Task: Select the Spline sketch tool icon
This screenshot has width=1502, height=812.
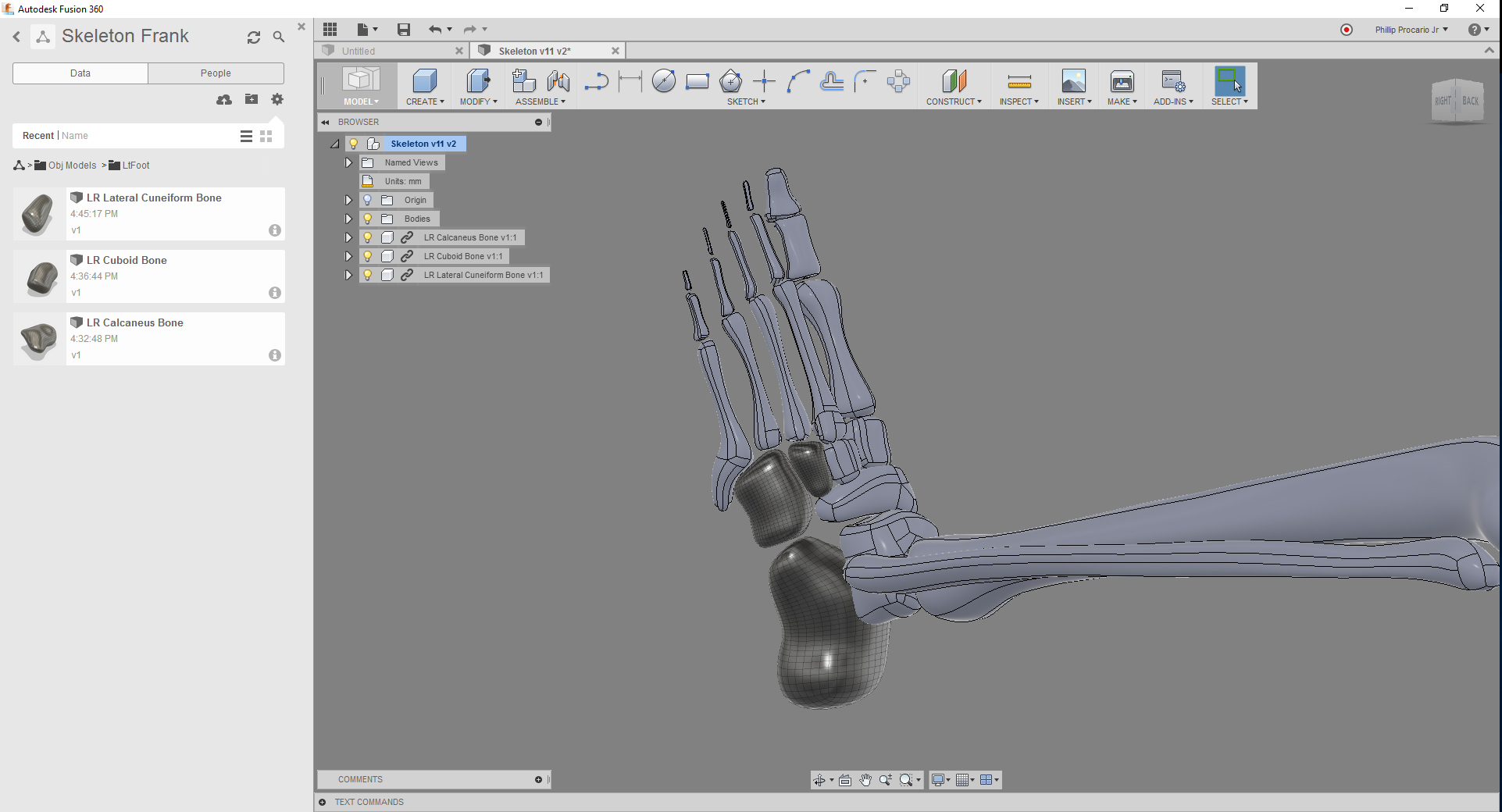Action: click(x=798, y=81)
